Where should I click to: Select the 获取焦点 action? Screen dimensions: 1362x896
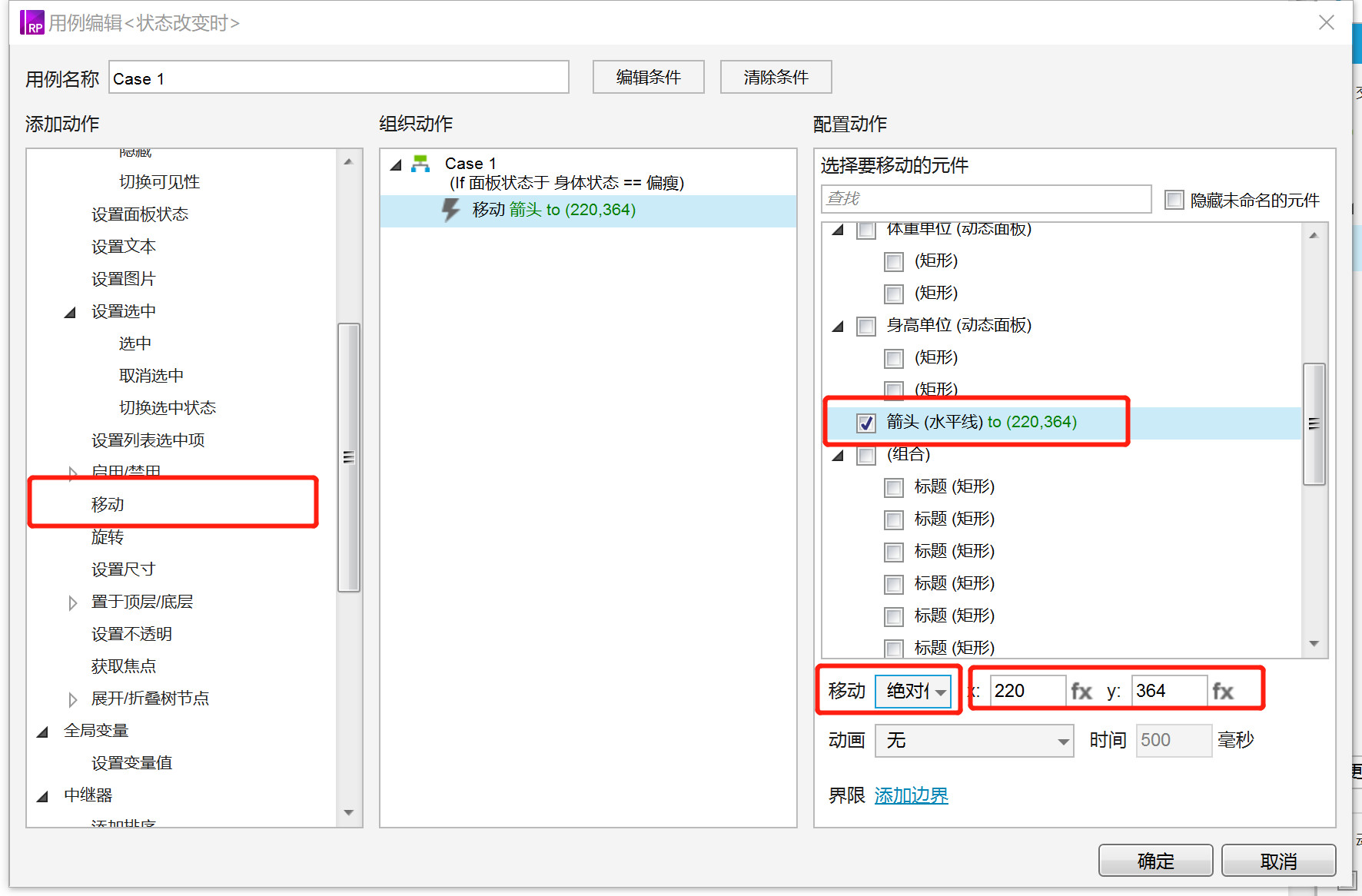(124, 666)
